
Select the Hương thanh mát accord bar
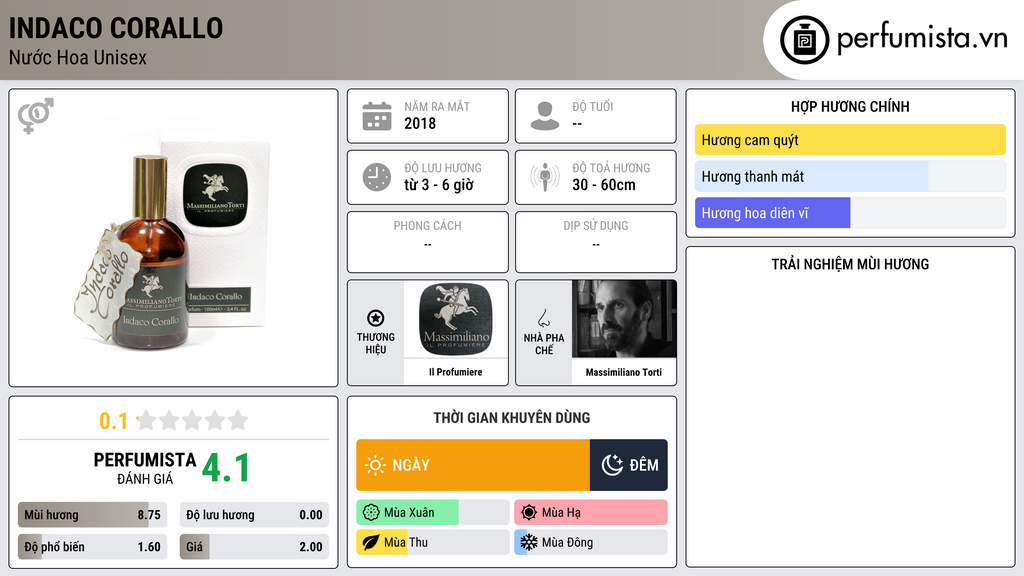(850, 176)
